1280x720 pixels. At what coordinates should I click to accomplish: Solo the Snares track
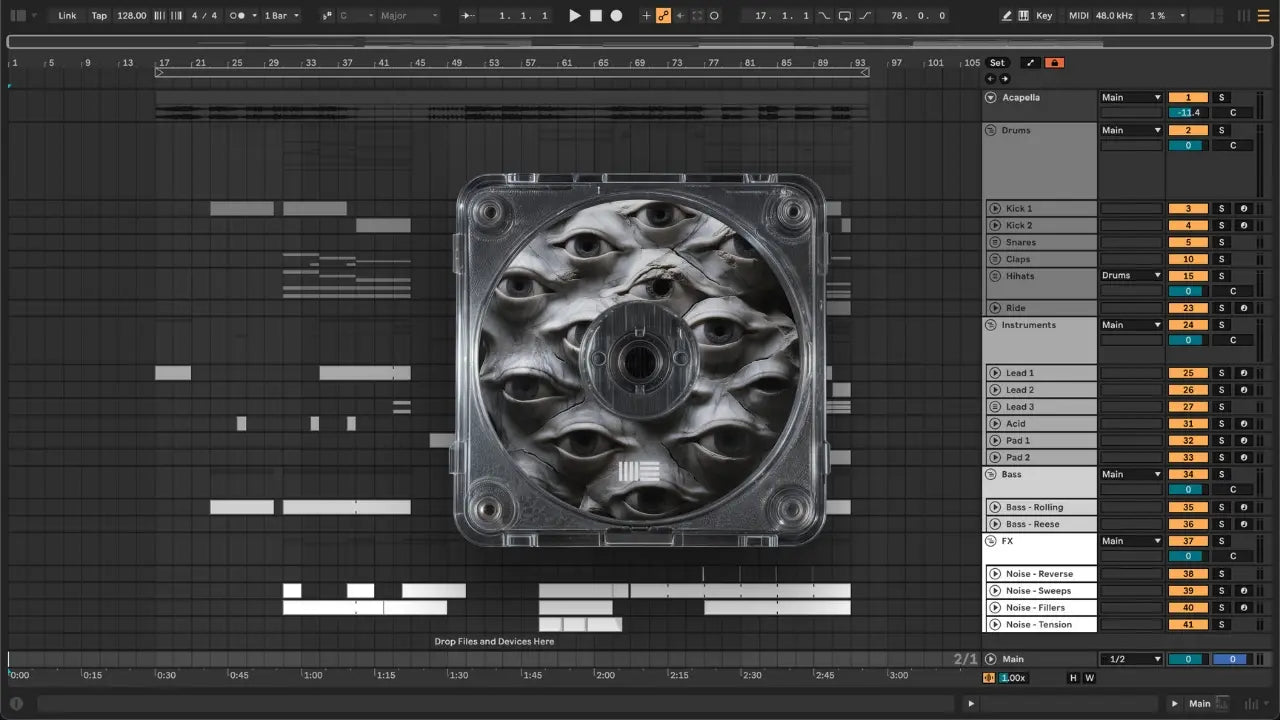coord(1221,243)
